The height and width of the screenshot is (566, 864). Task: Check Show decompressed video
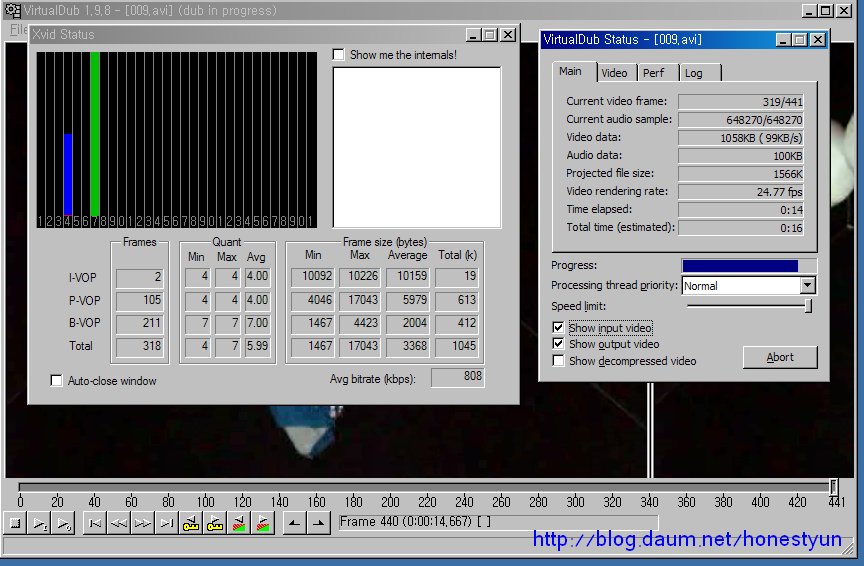point(558,360)
